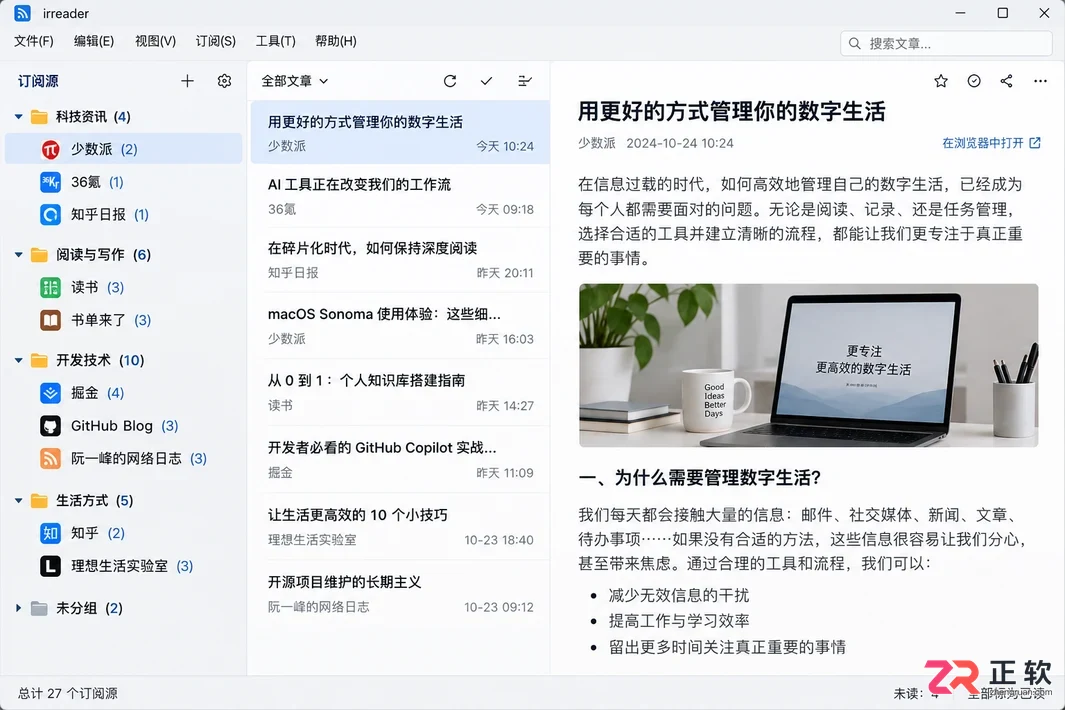The width and height of the screenshot is (1065, 710).
Task: Open the 视图(V) menu
Action: [155, 41]
